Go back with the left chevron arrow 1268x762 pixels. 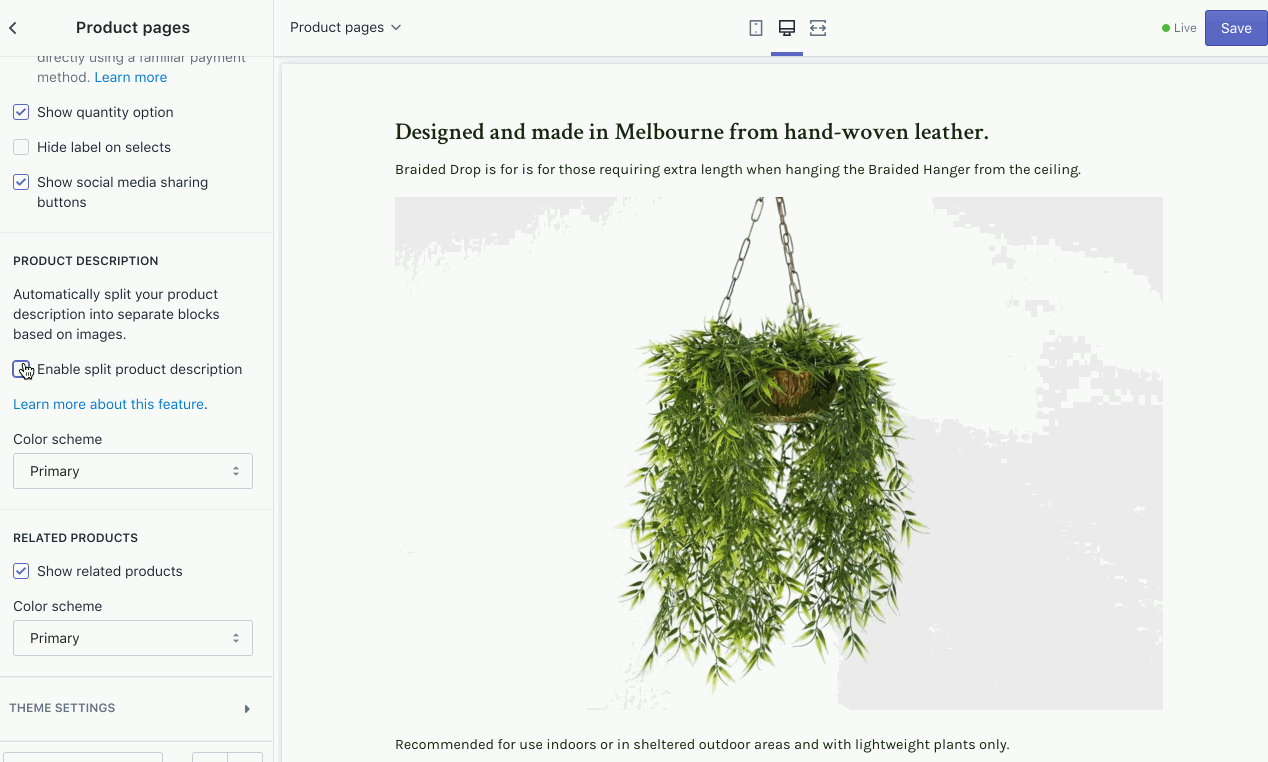[13, 28]
